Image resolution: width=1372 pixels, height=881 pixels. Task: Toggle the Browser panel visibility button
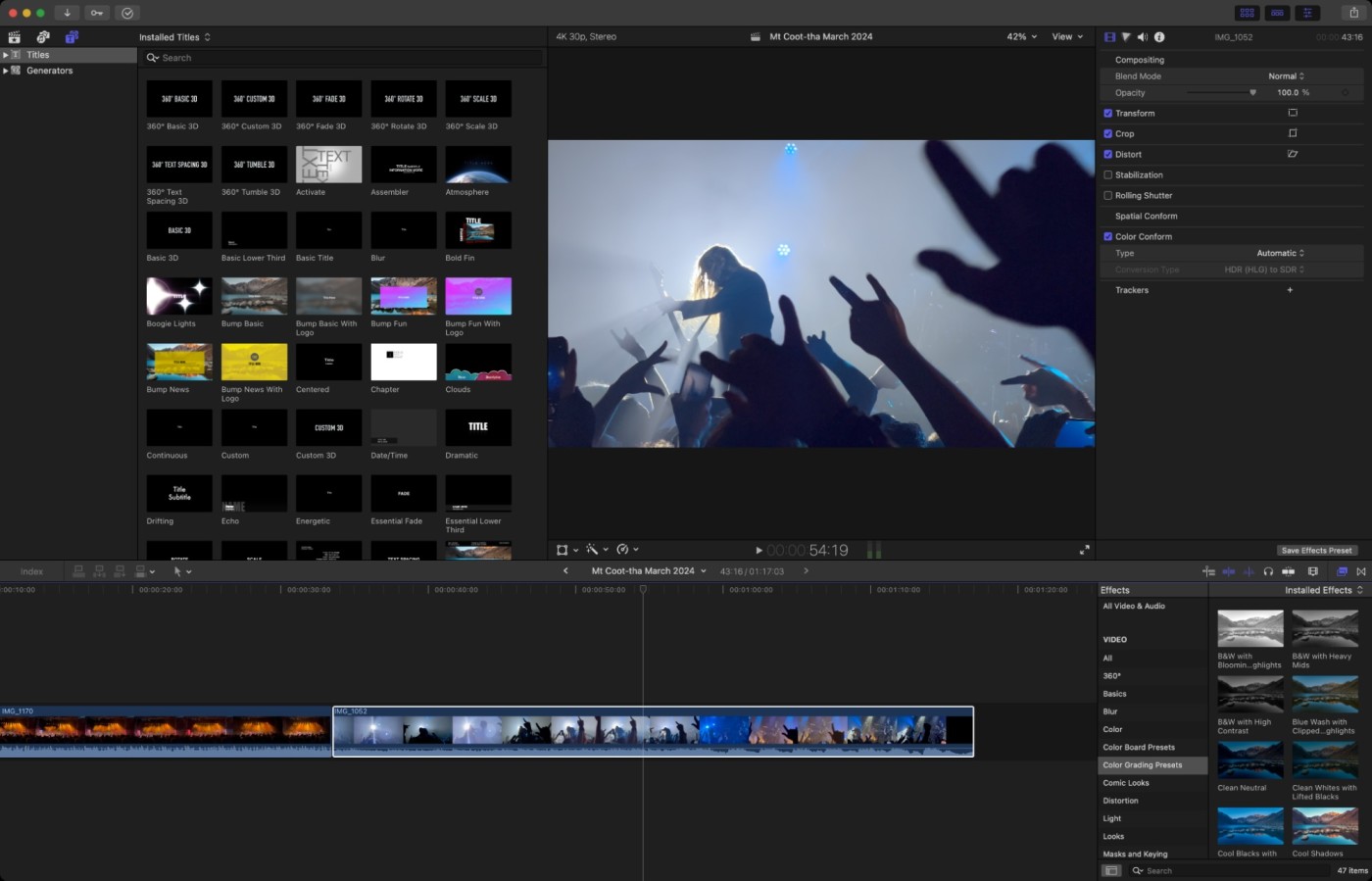coord(1247,13)
